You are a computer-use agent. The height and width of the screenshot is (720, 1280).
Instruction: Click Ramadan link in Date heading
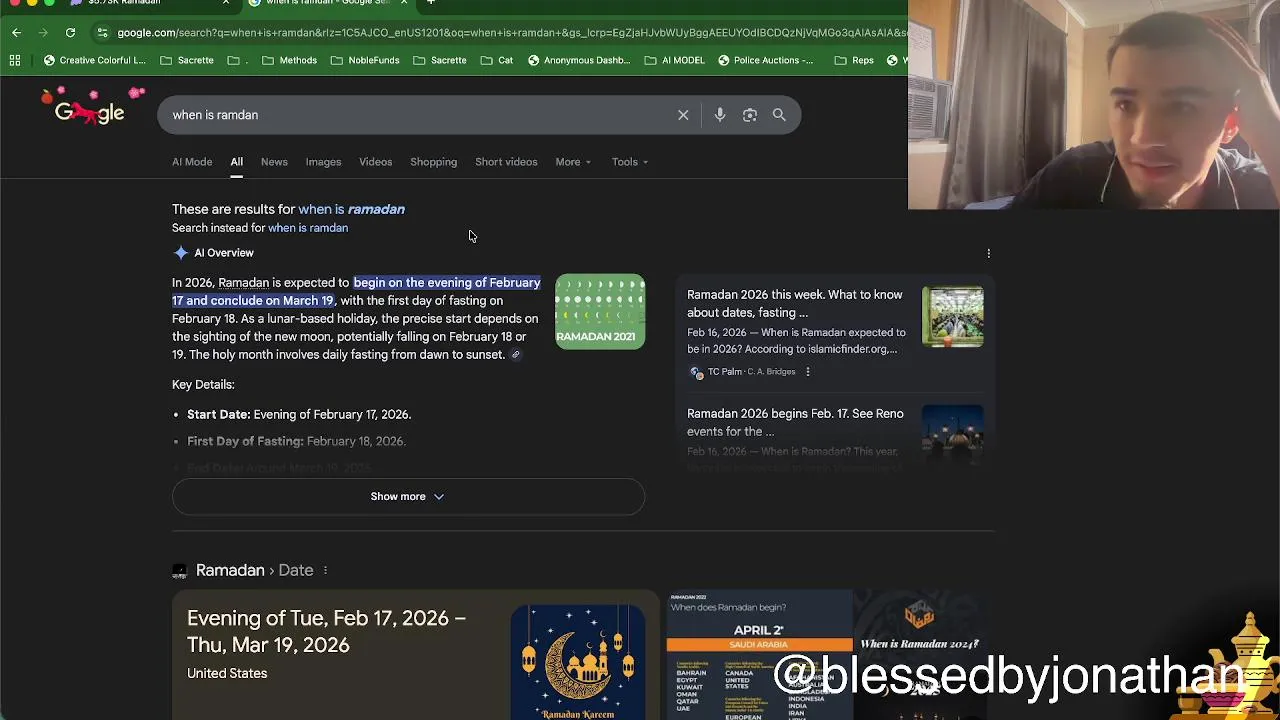[x=230, y=570]
